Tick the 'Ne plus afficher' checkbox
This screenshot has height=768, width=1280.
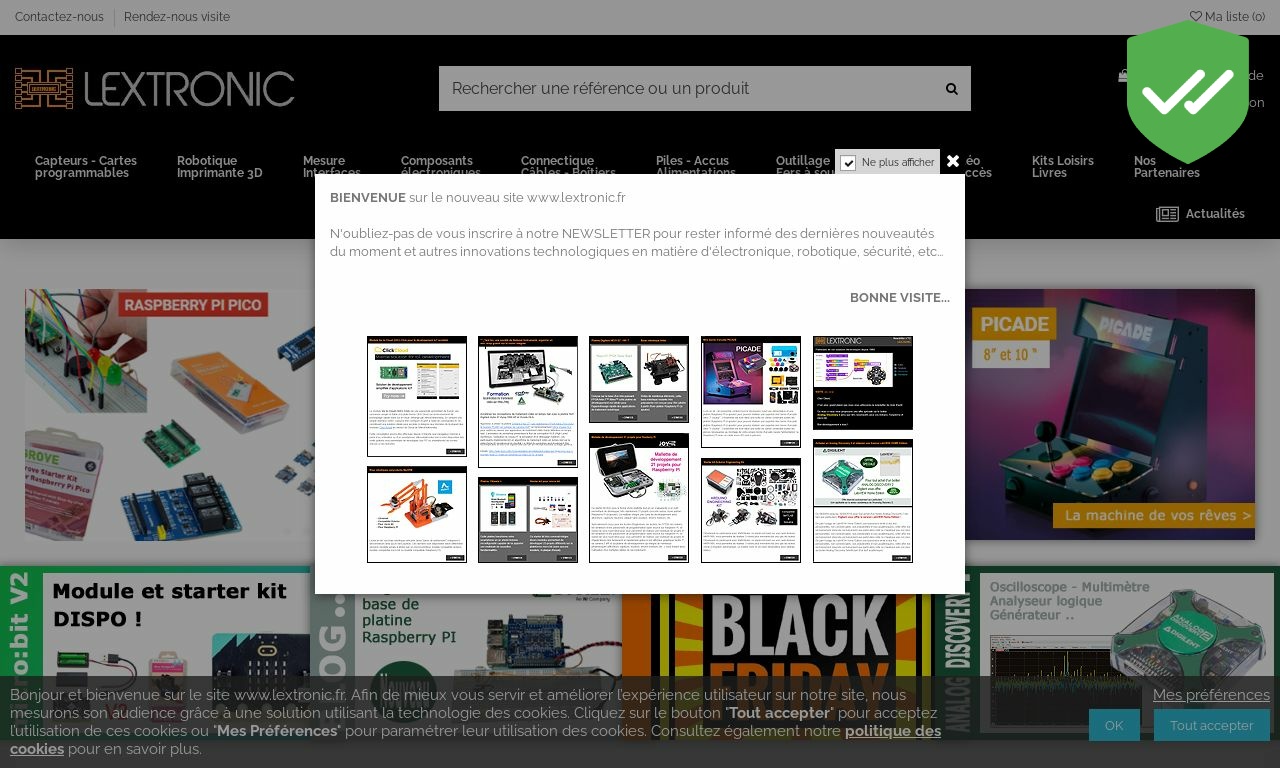[x=848, y=163]
